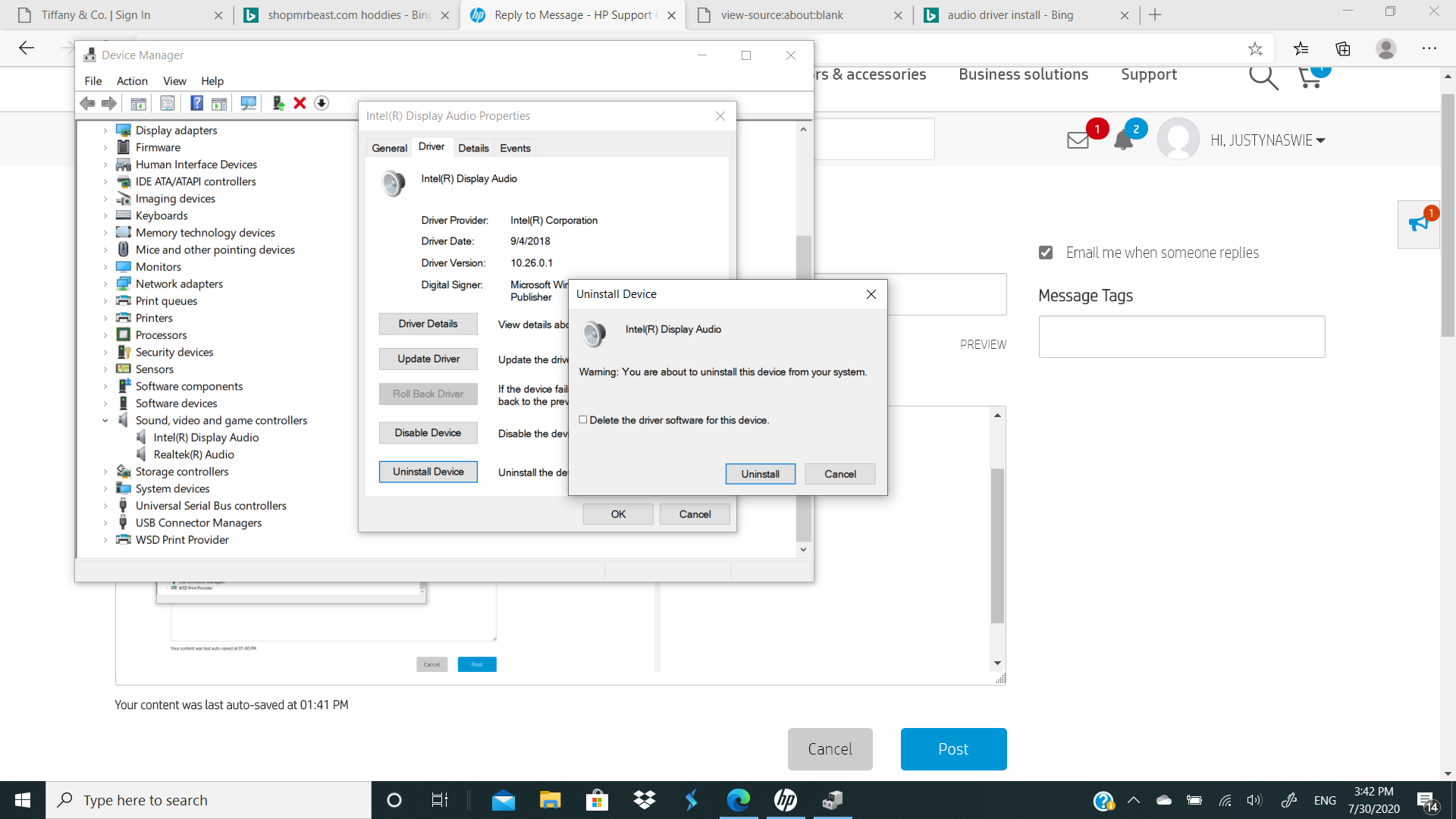The image size is (1456, 819).
Task: Click the red X uninstall device toolbar icon
Action: click(x=300, y=103)
